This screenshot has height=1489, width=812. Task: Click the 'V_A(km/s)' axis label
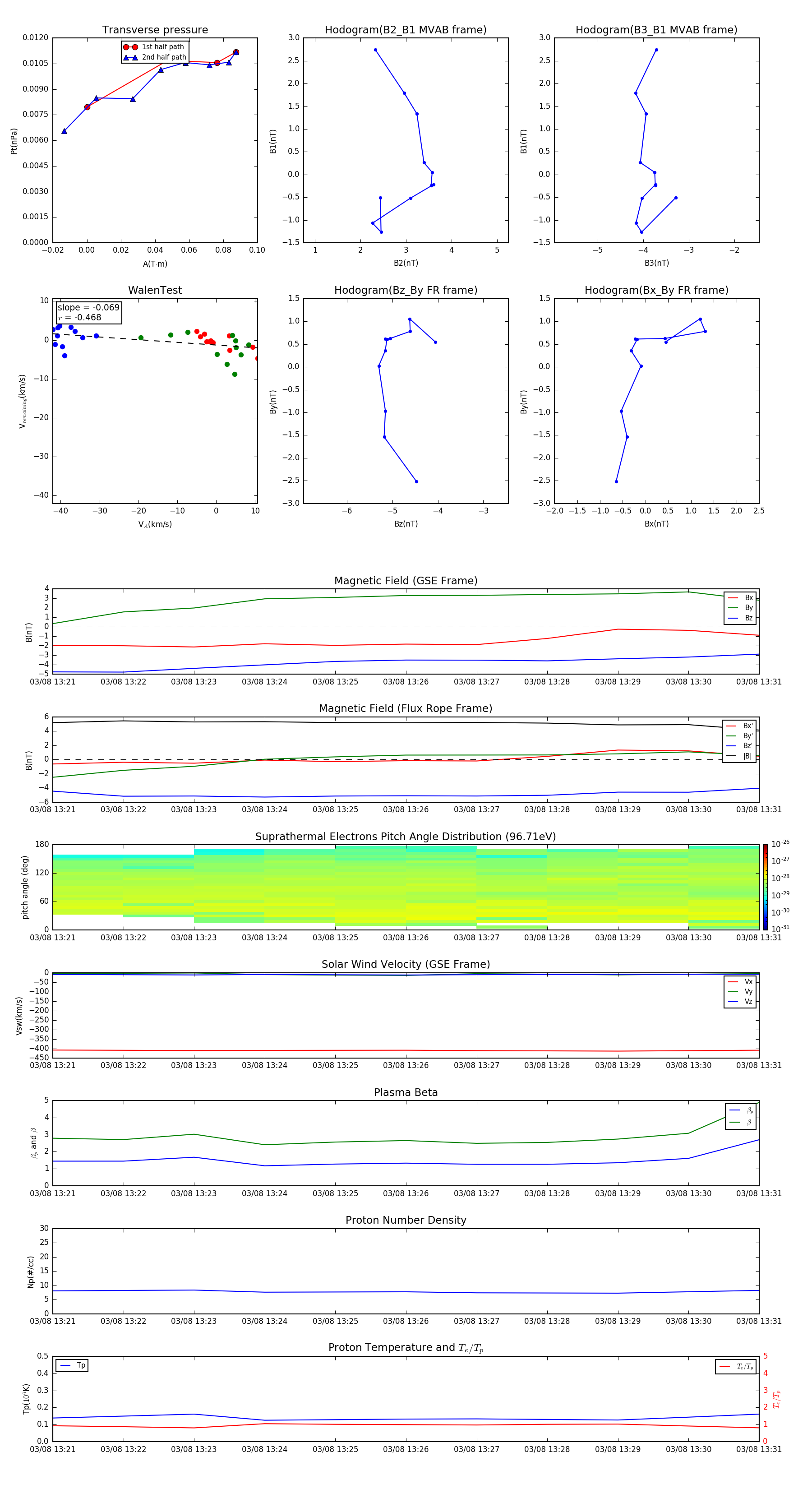155,525
